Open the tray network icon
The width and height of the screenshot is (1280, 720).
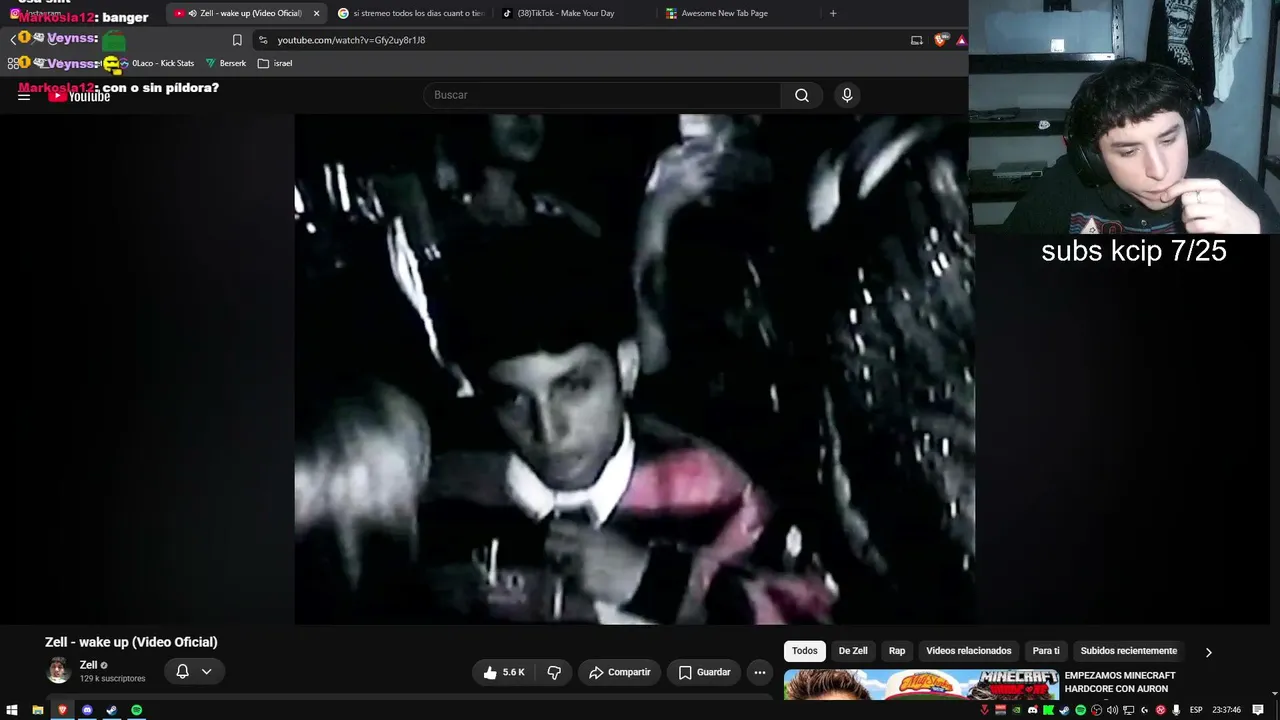click(1128, 710)
